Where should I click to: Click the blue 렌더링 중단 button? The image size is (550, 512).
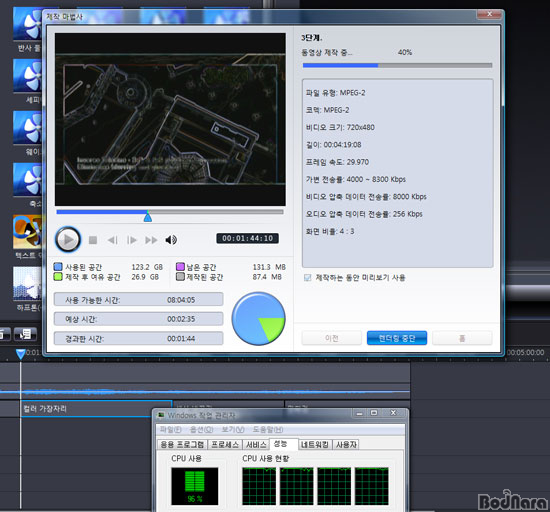pos(397,338)
